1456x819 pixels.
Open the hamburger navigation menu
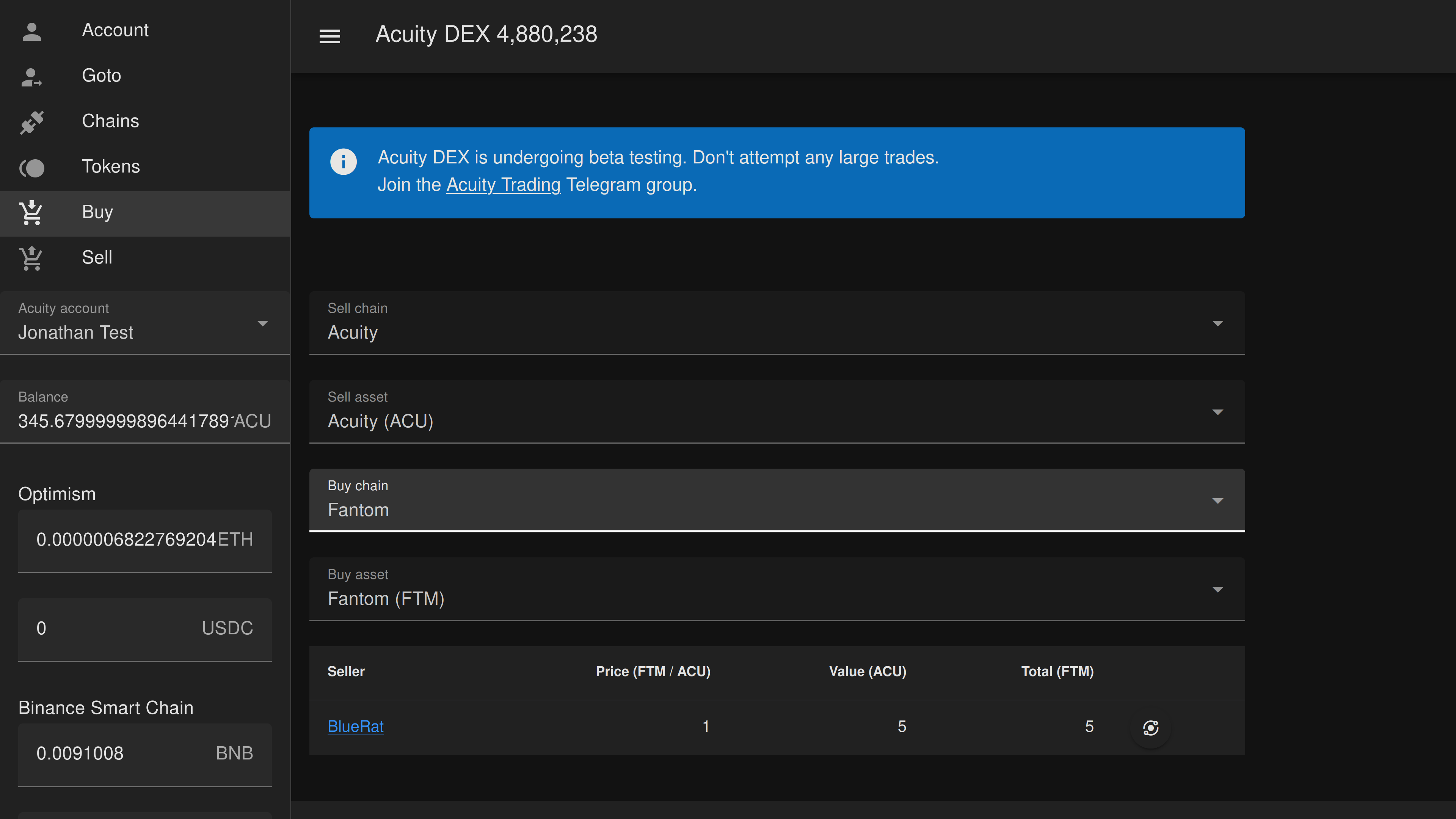pyautogui.click(x=329, y=36)
